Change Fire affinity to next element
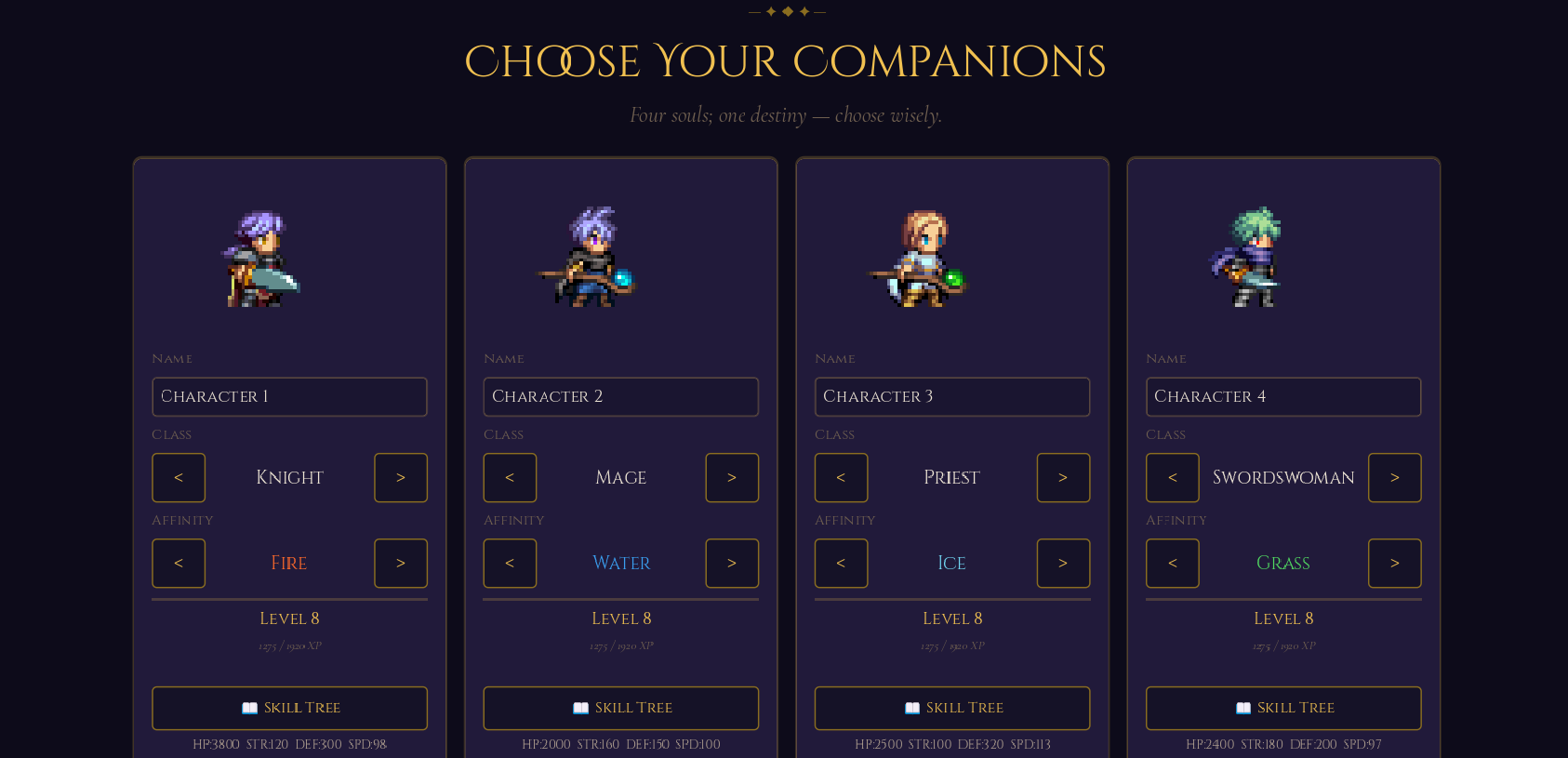 [401, 563]
